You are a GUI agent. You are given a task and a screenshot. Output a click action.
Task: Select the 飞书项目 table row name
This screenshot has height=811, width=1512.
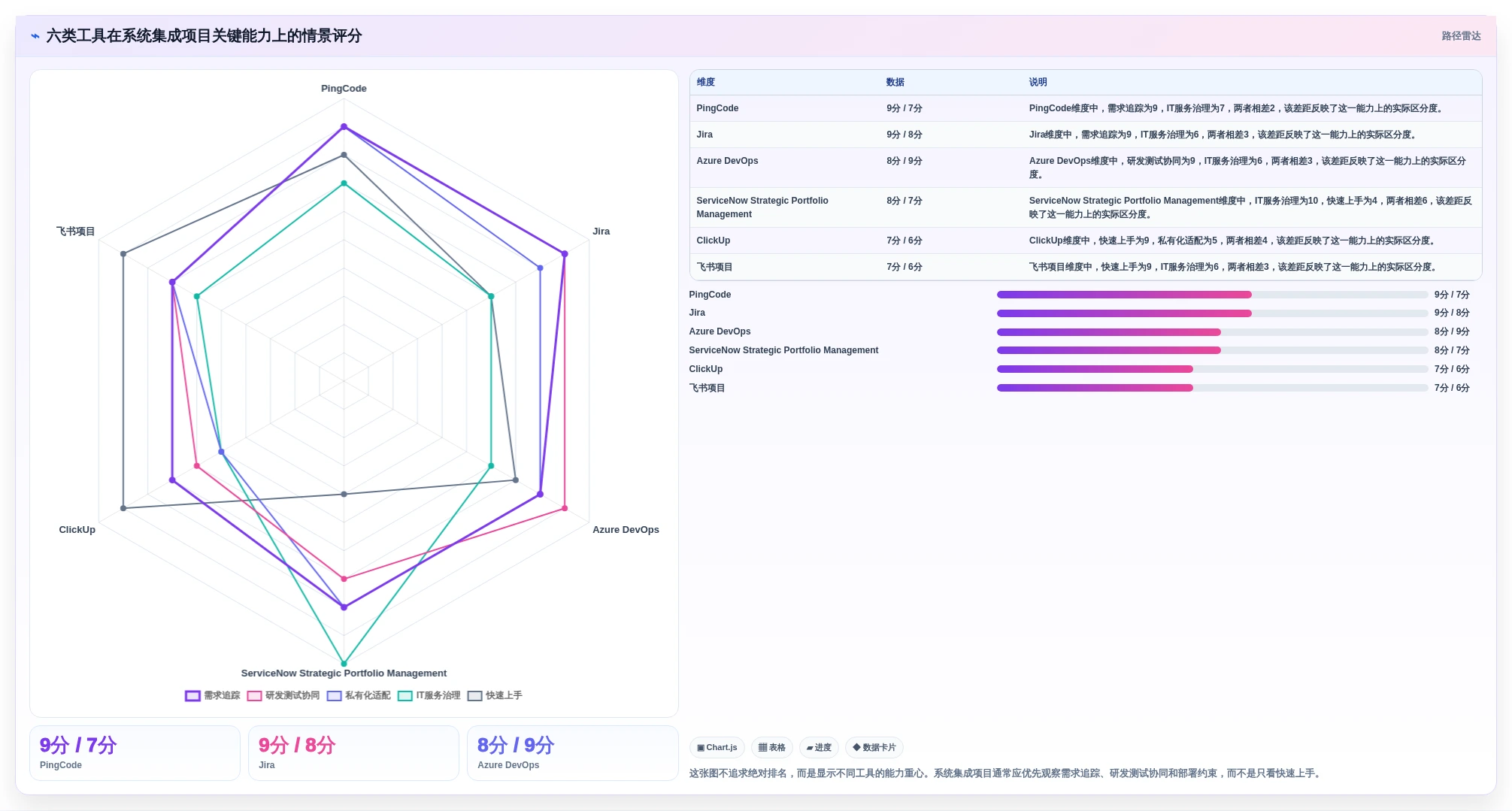tap(714, 267)
